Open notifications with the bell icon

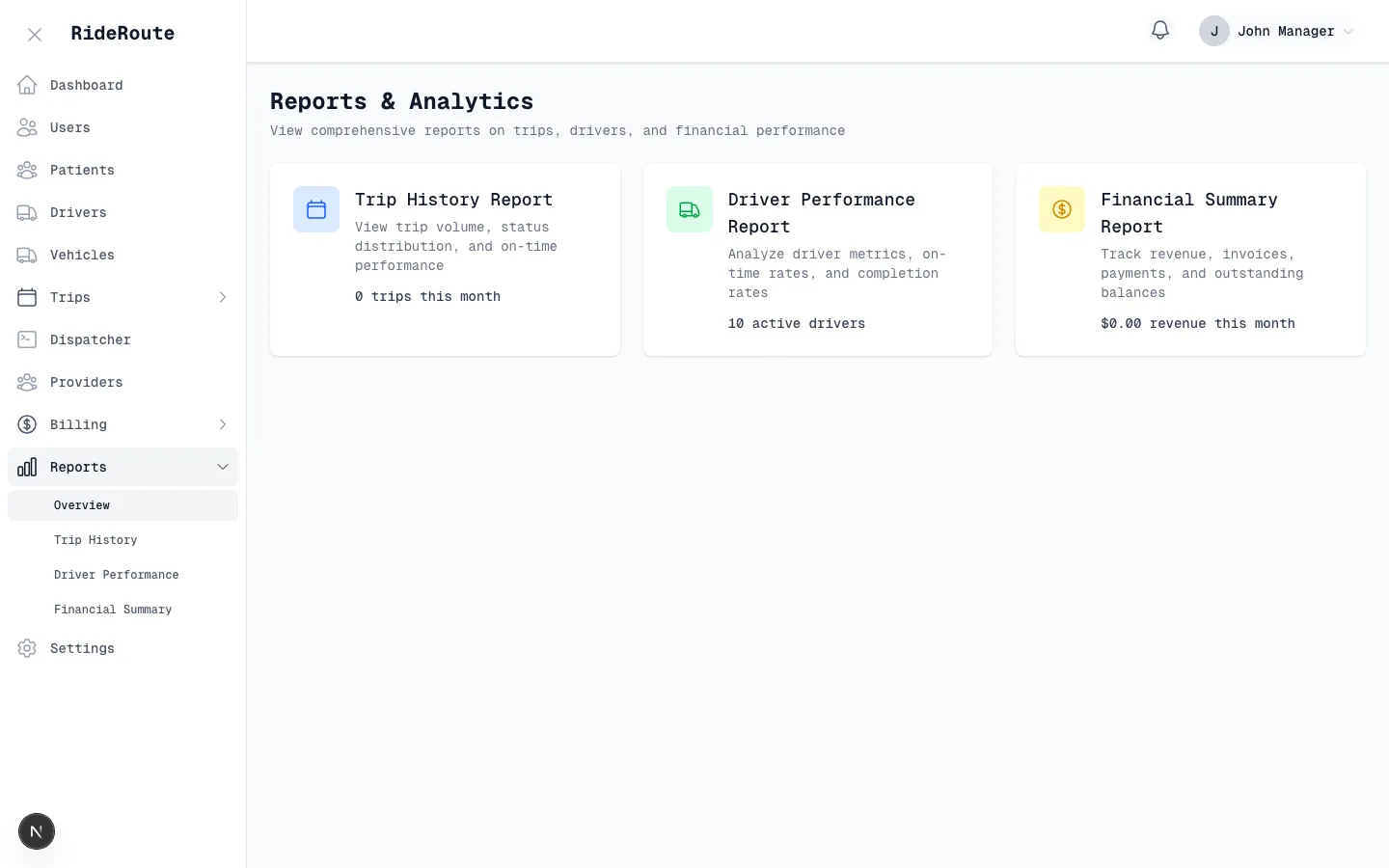(1160, 31)
